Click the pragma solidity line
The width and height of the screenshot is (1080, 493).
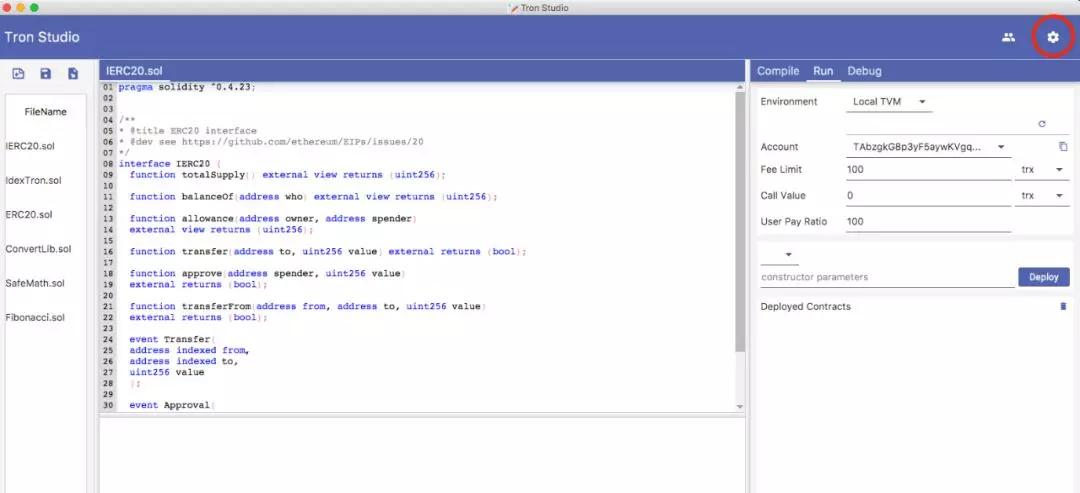187,87
